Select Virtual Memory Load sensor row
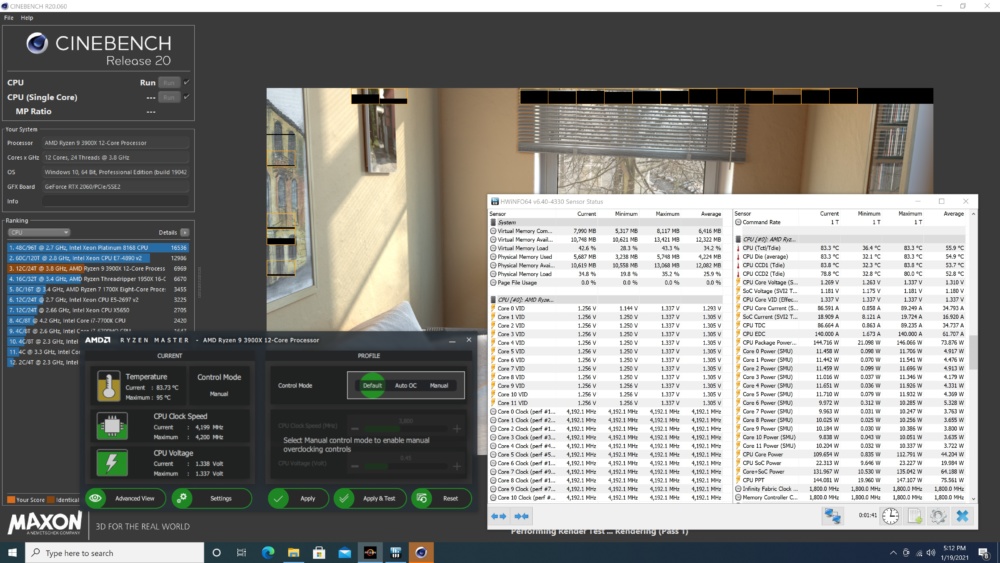This screenshot has height=563, width=1000. [x=606, y=248]
